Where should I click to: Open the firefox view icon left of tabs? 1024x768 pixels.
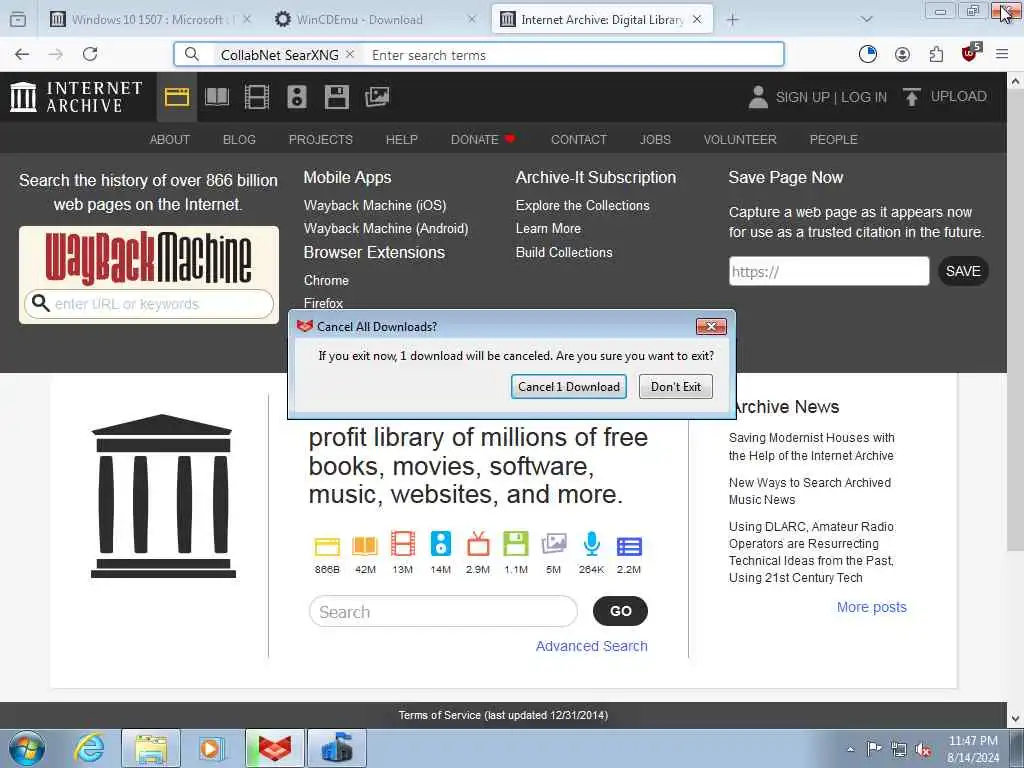coord(18,20)
